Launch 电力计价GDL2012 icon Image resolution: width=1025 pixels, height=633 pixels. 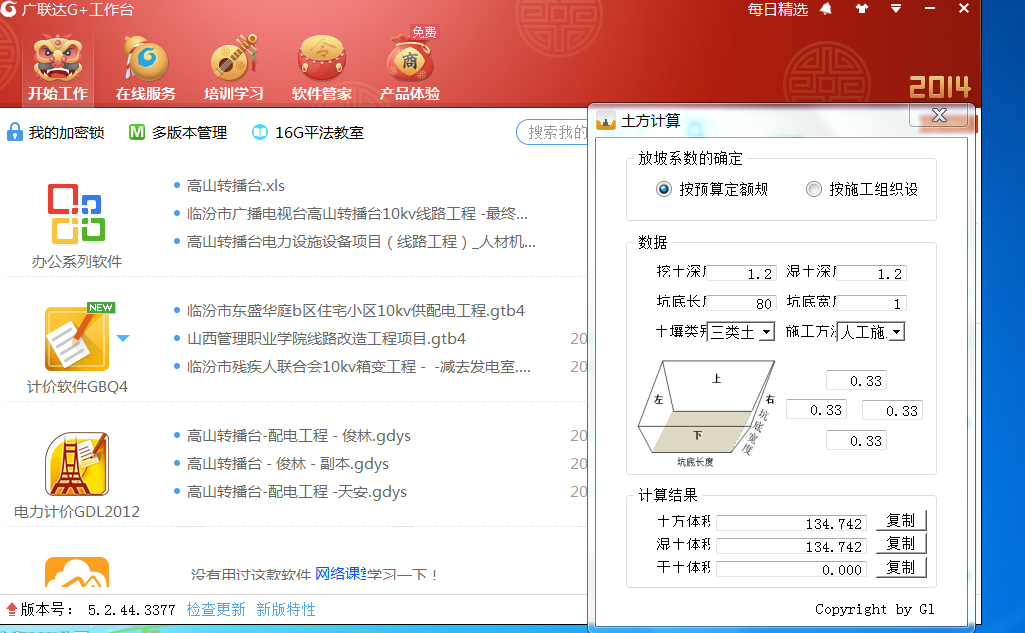coord(76,464)
